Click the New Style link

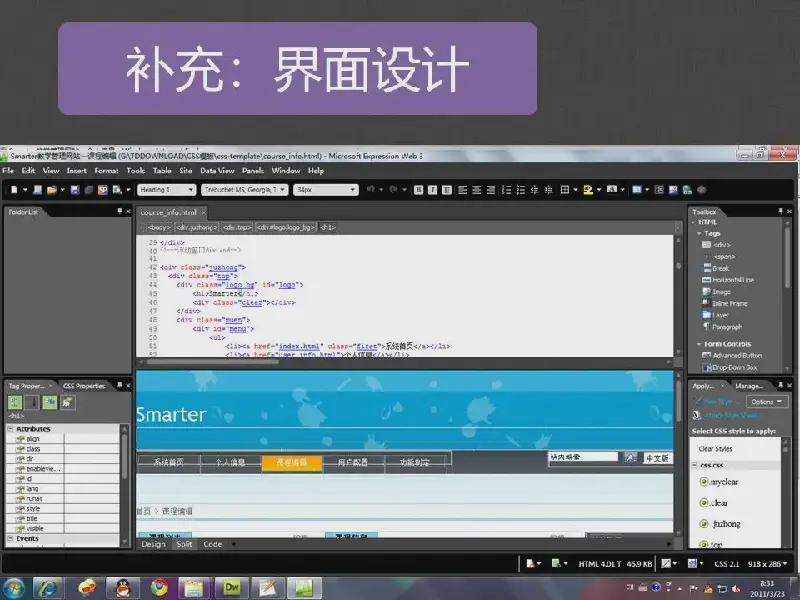point(718,402)
